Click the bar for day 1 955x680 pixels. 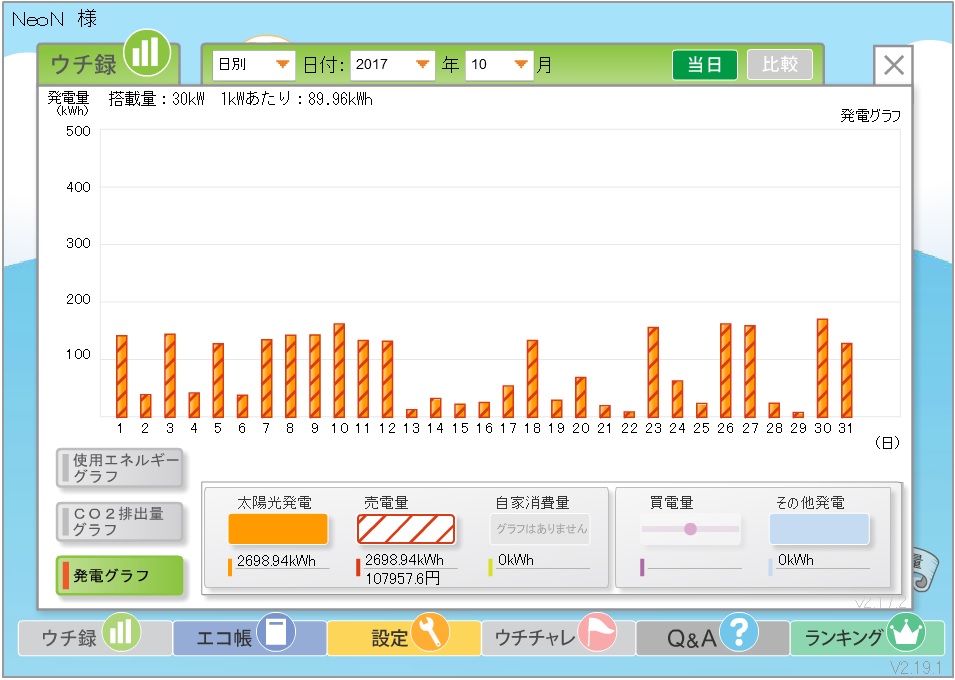pos(122,377)
